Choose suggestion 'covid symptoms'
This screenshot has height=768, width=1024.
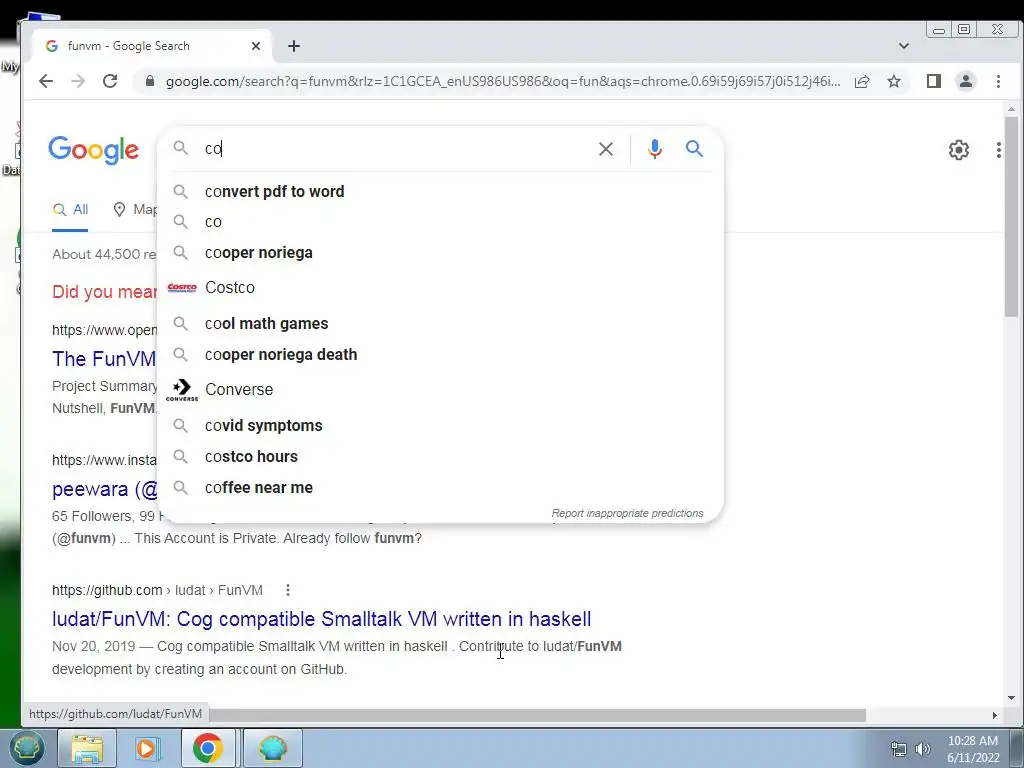pos(441,426)
